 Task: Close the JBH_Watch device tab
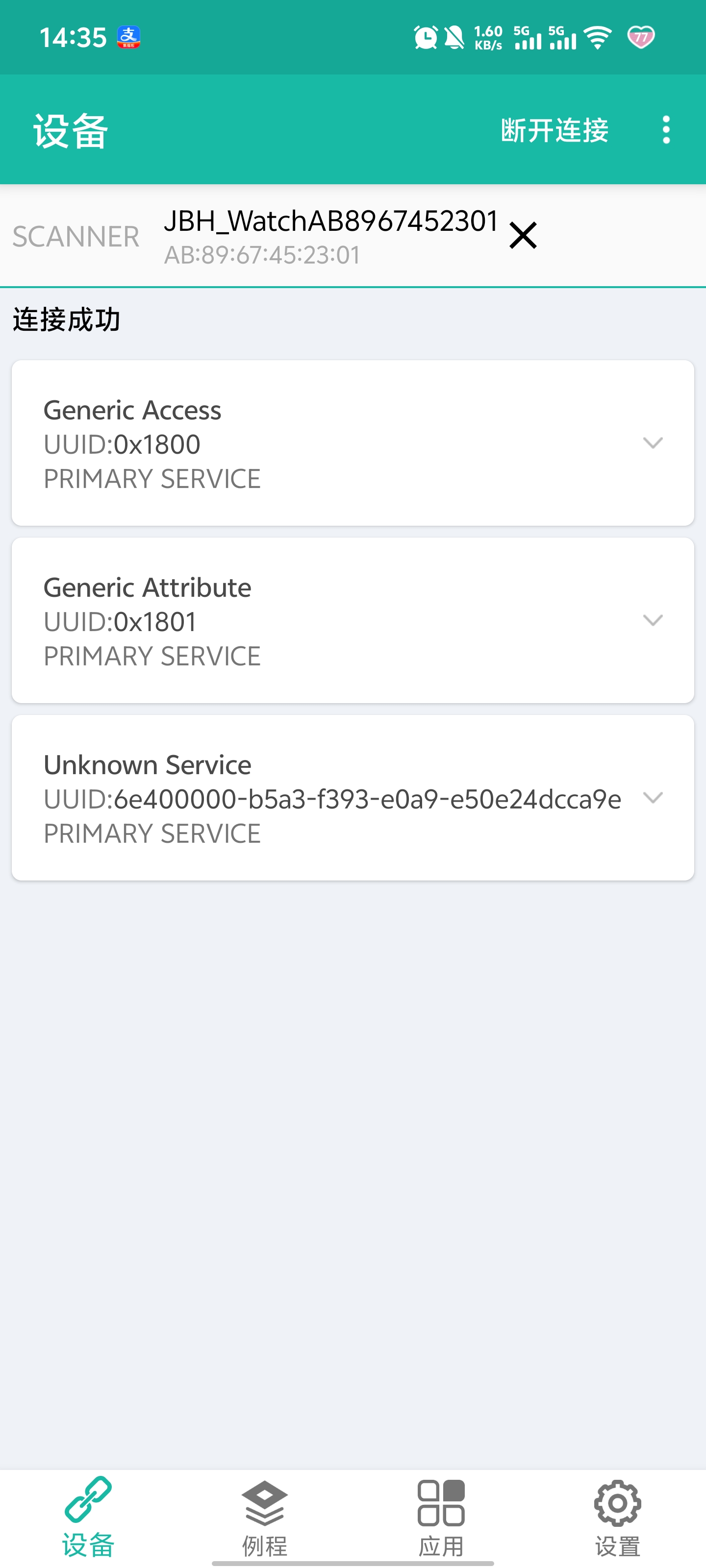[x=523, y=236]
